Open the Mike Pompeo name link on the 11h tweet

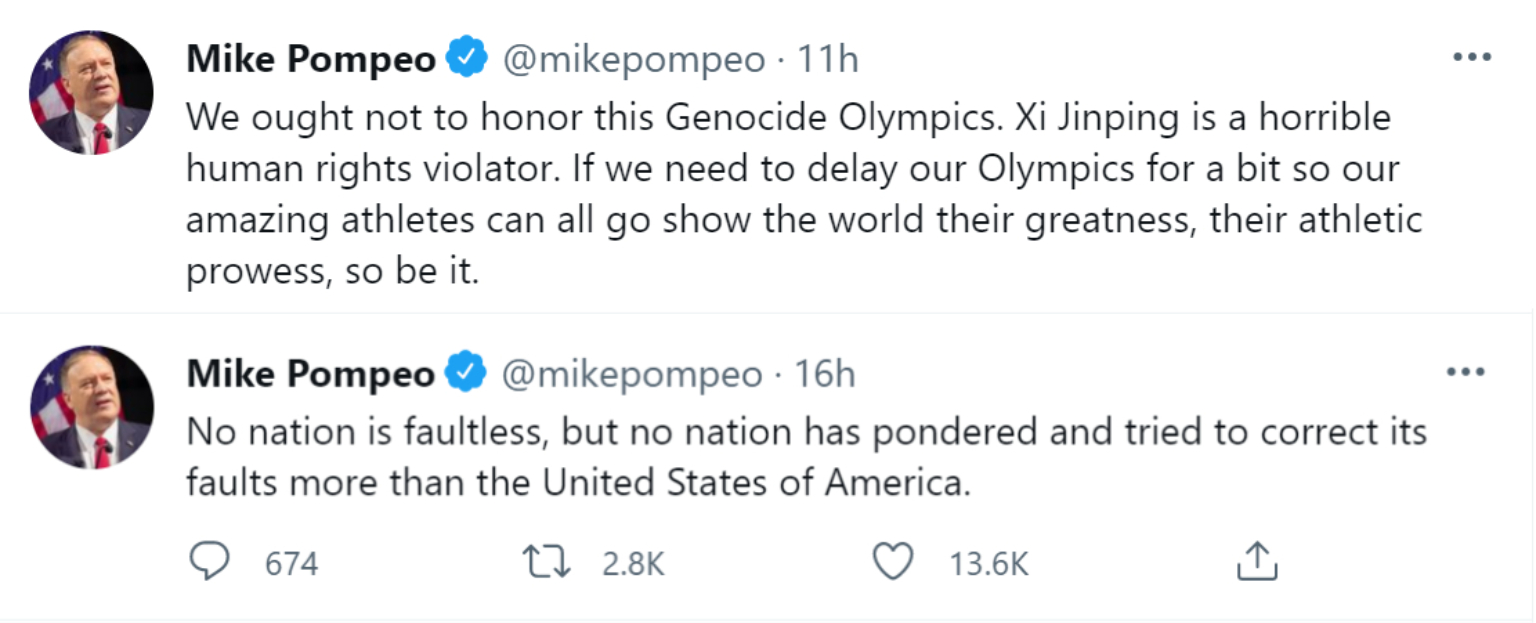tap(311, 60)
